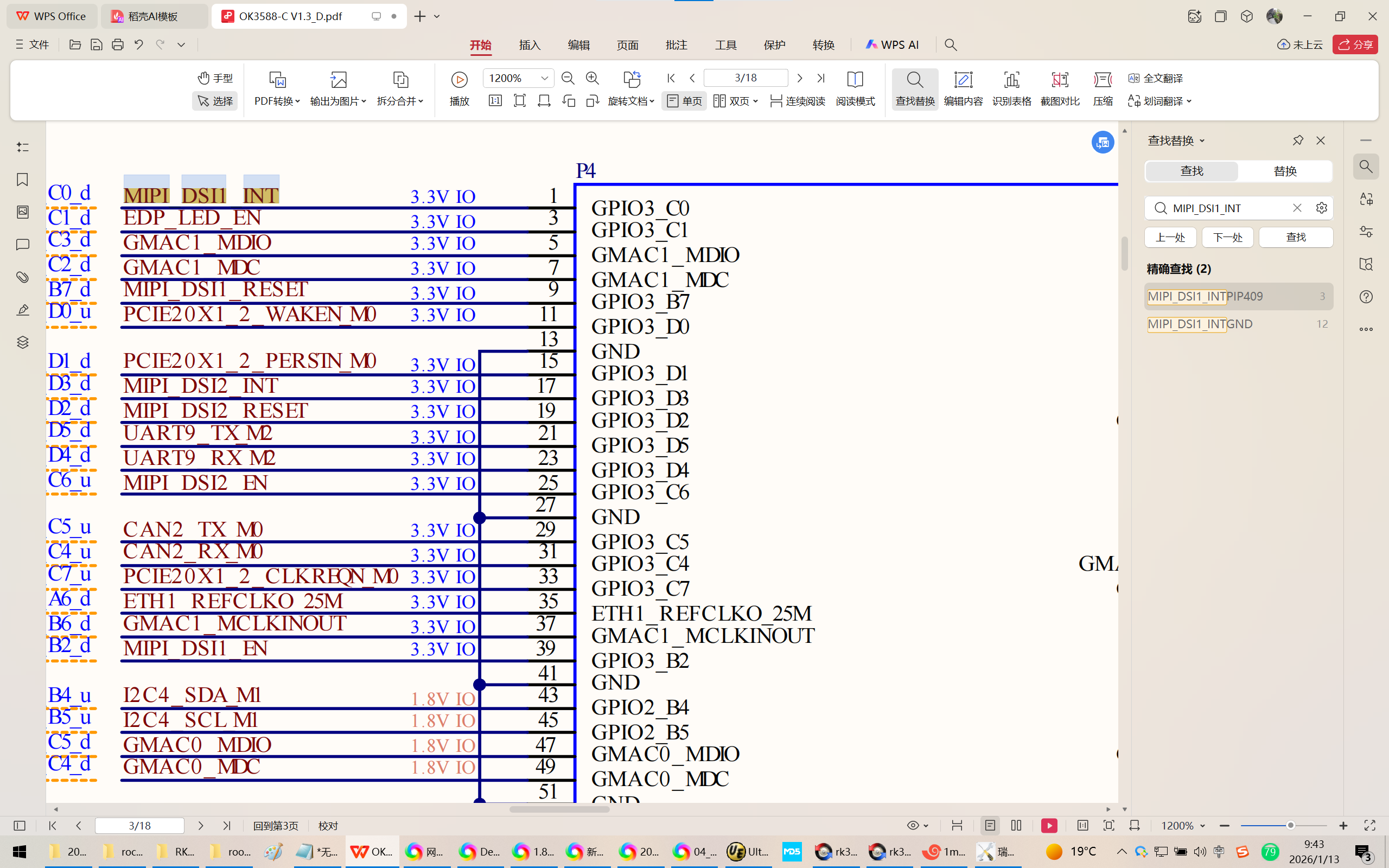
Task: Toggle Continuous Reading (连续阅读) mode
Action: [797, 101]
